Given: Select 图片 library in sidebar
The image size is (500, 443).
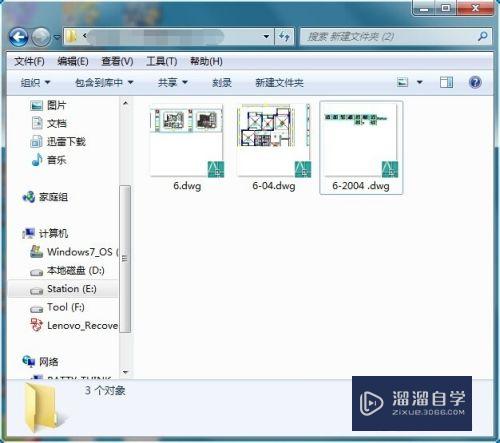Looking at the screenshot, I should pos(56,105).
